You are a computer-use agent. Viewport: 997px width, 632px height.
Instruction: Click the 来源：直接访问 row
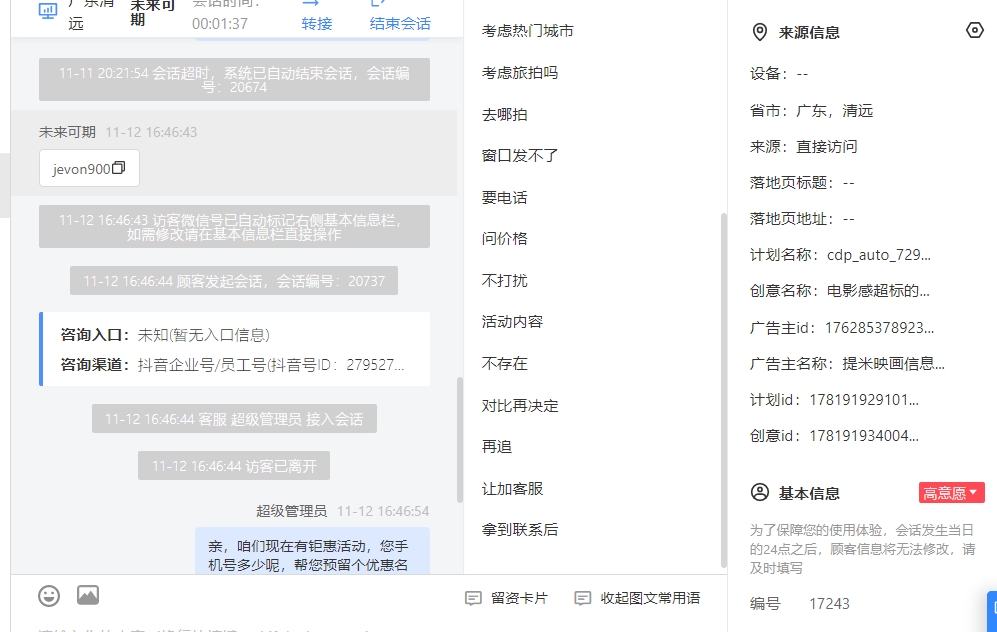804,147
